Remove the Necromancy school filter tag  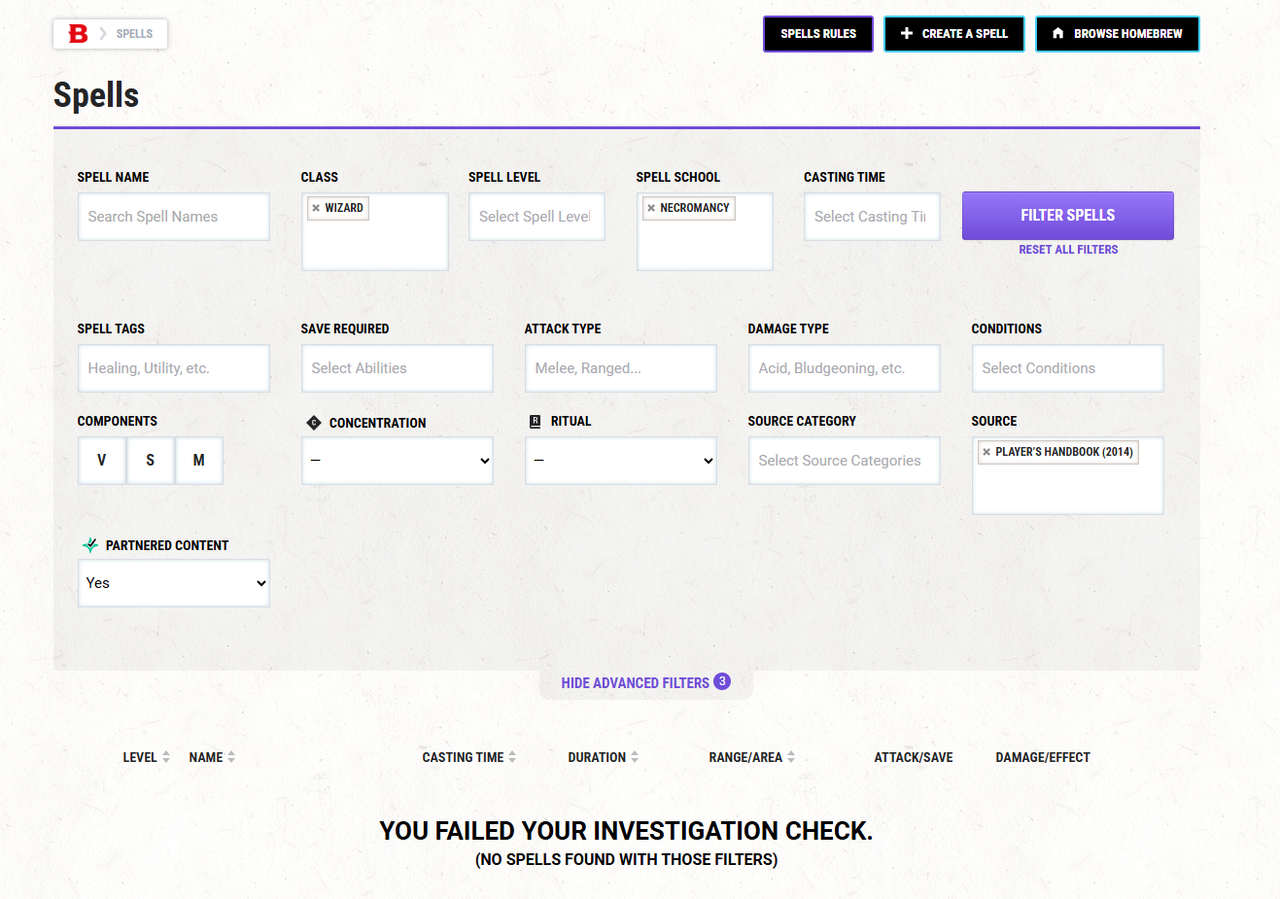point(651,208)
